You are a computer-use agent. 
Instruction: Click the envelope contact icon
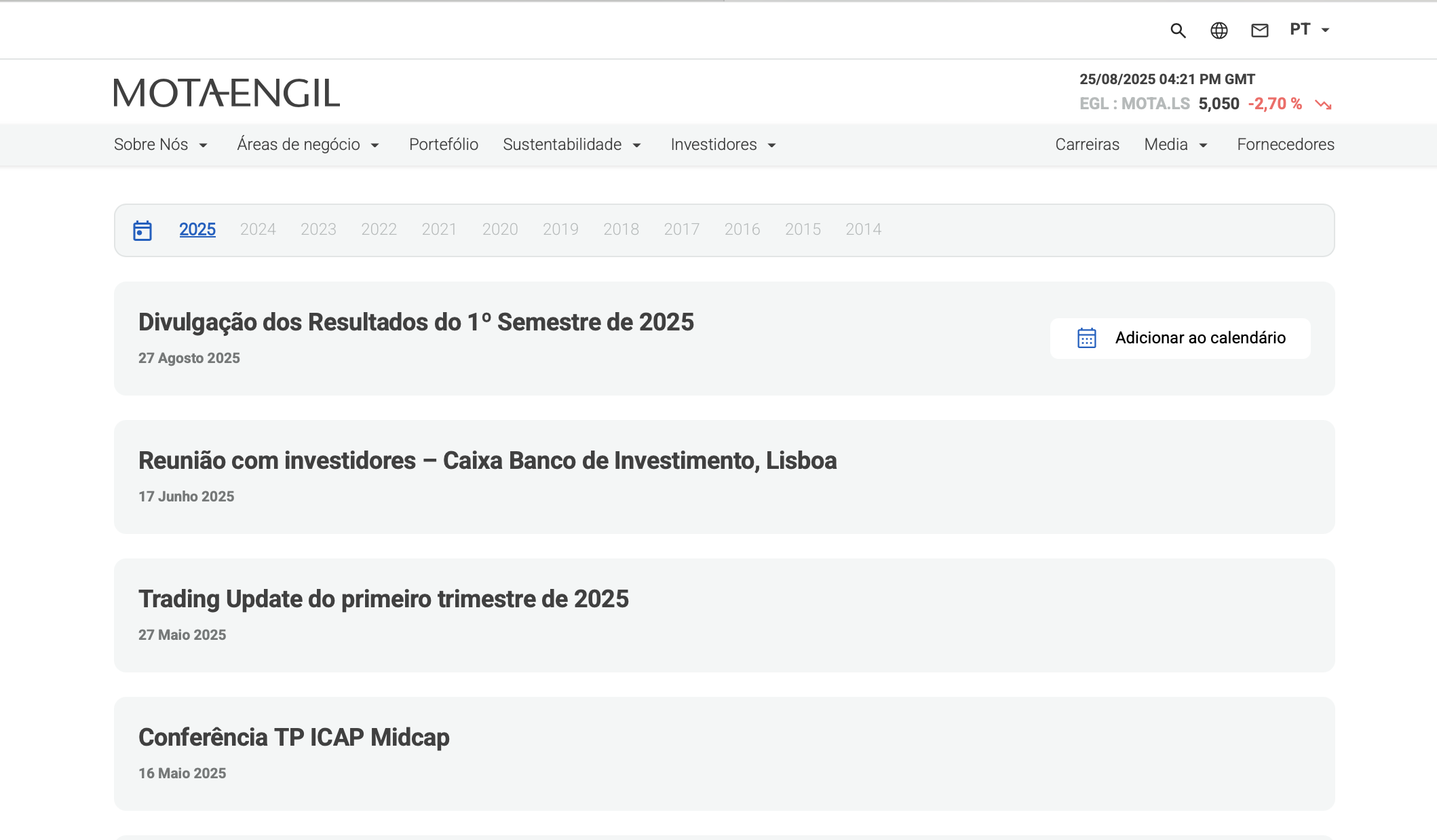tap(1259, 31)
